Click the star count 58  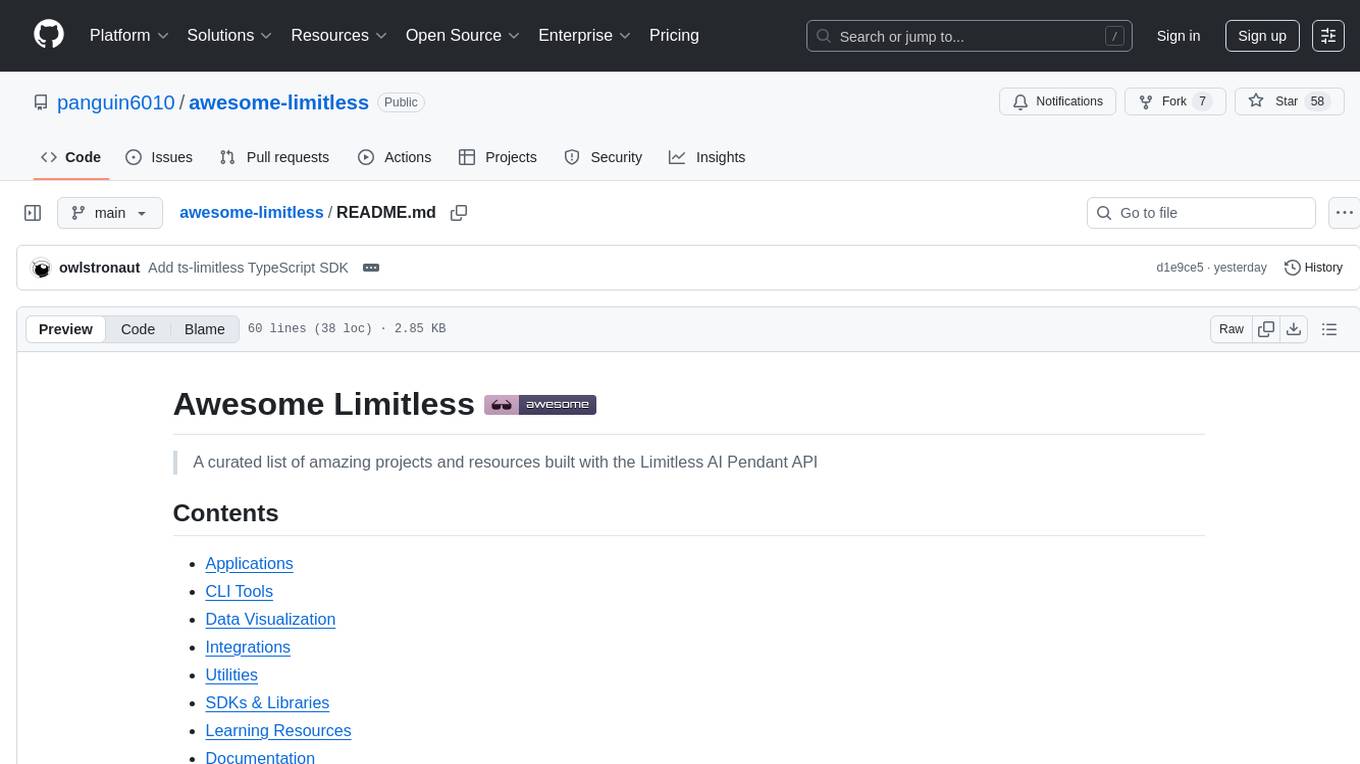pos(1317,101)
